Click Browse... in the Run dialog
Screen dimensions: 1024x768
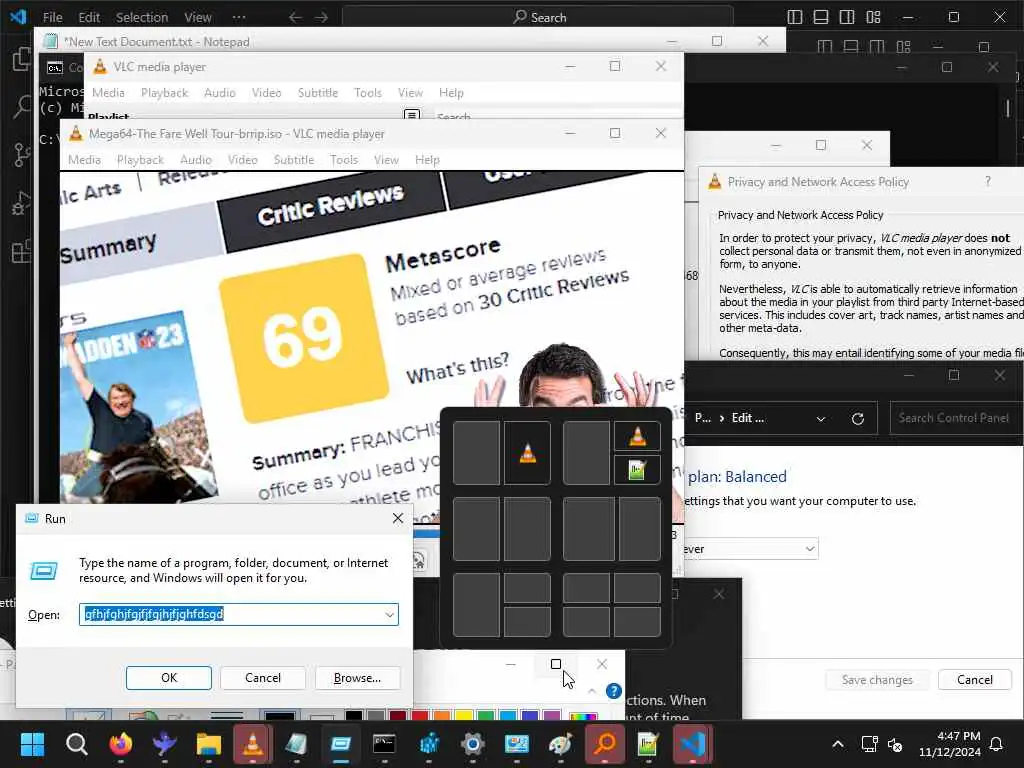[357, 678]
